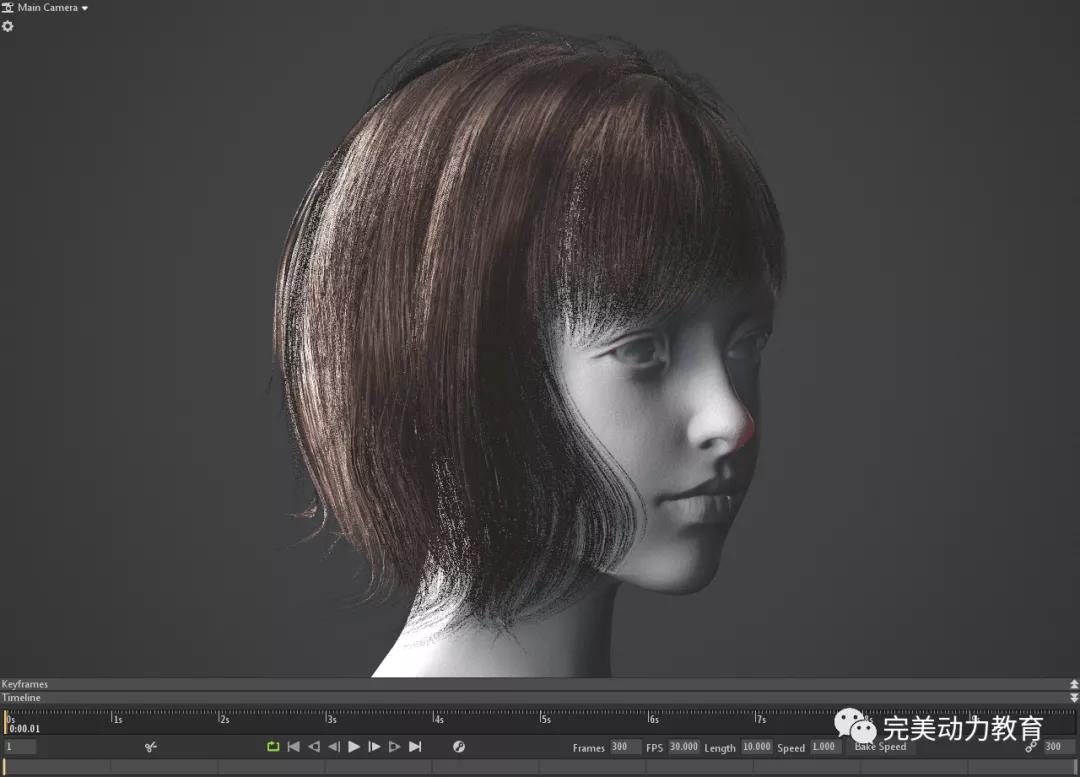Click the FPS value field
Screen dimensions: 1080x777
click(x=684, y=747)
